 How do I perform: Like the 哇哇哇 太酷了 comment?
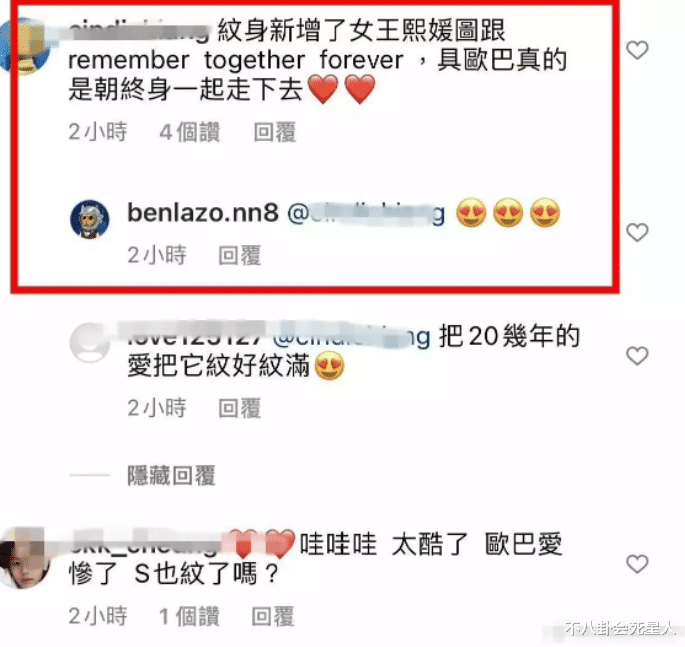637,564
